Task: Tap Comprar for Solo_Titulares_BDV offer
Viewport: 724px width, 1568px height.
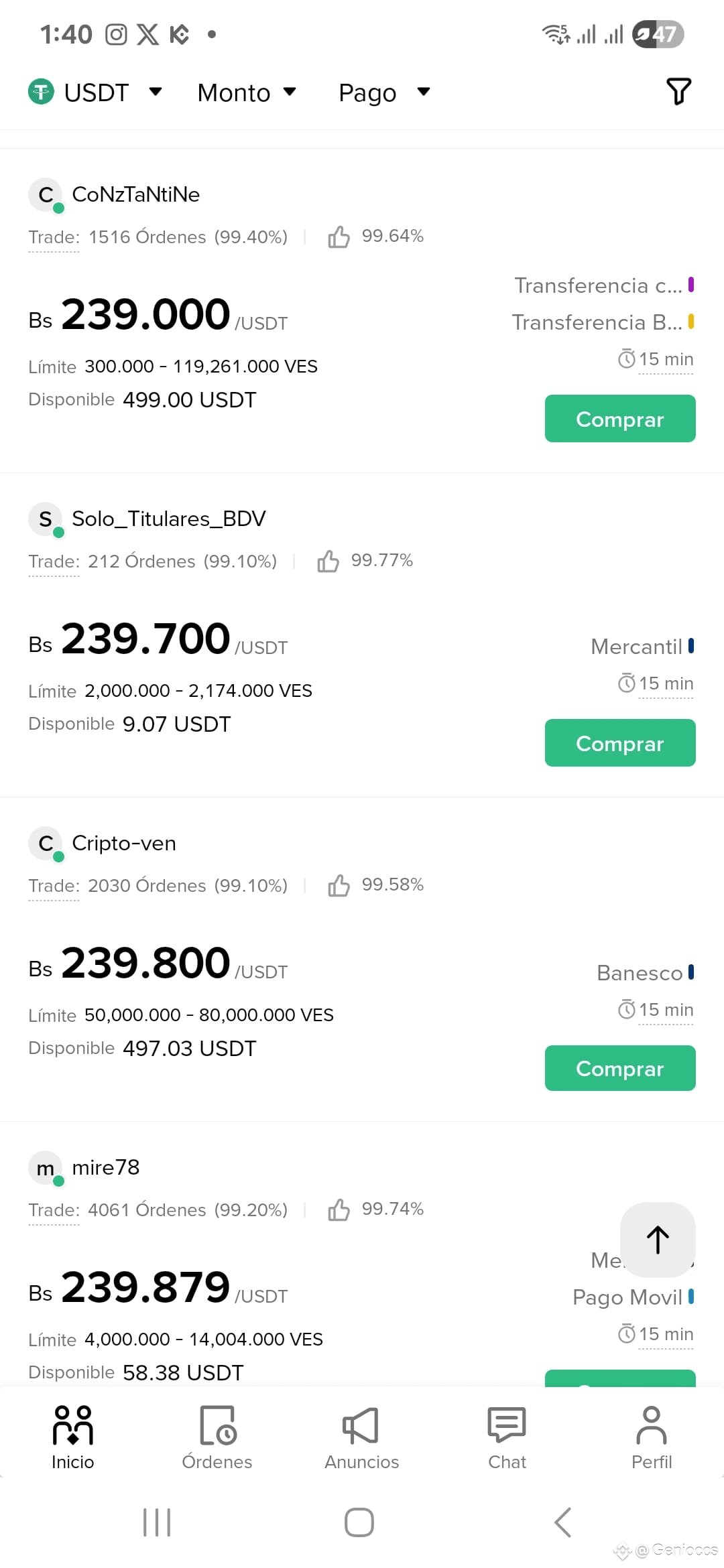Action: coord(620,743)
